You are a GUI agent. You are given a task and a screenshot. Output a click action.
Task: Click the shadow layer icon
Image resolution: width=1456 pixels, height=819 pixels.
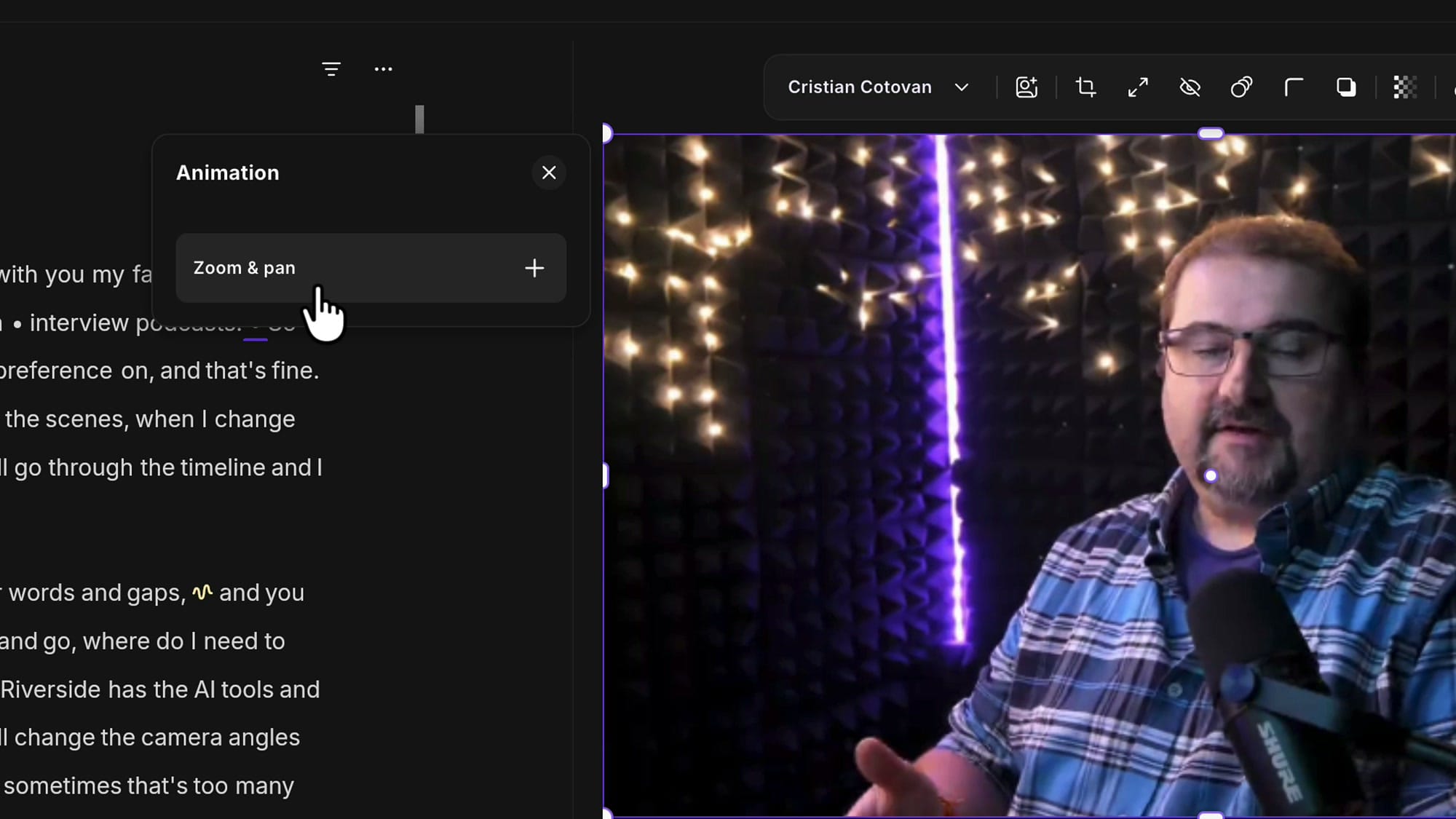(1346, 87)
